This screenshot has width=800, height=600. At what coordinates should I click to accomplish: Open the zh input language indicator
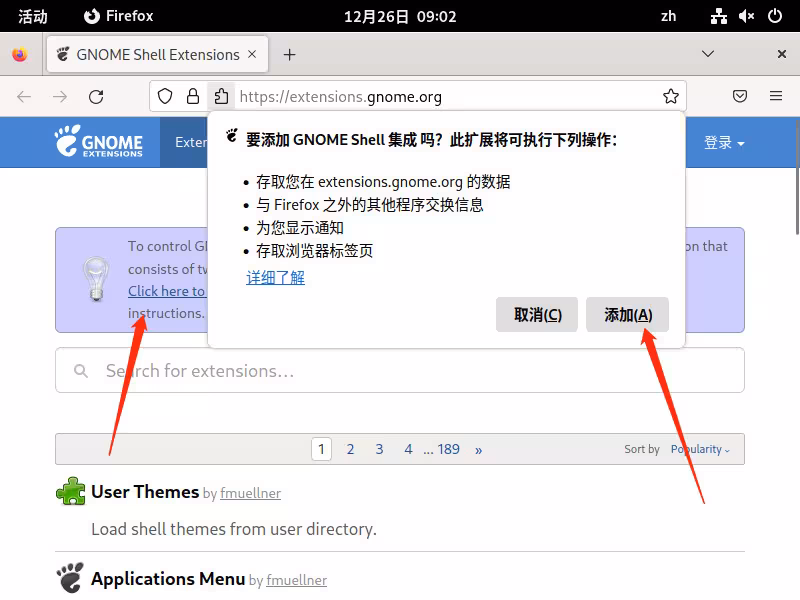[668, 16]
